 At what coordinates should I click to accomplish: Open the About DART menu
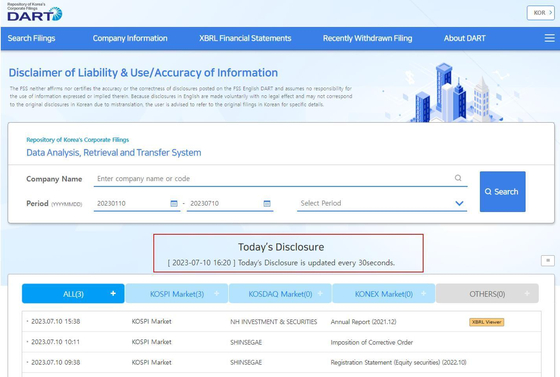465,38
